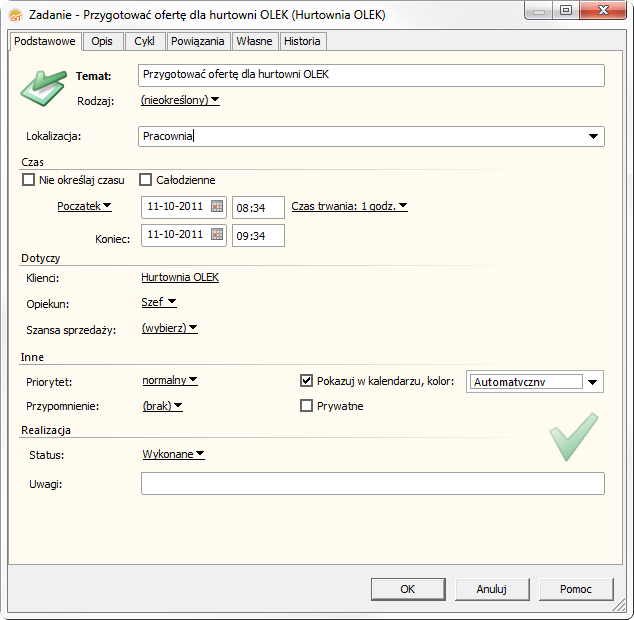Click into the Uwagi text field

tap(372, 484)
